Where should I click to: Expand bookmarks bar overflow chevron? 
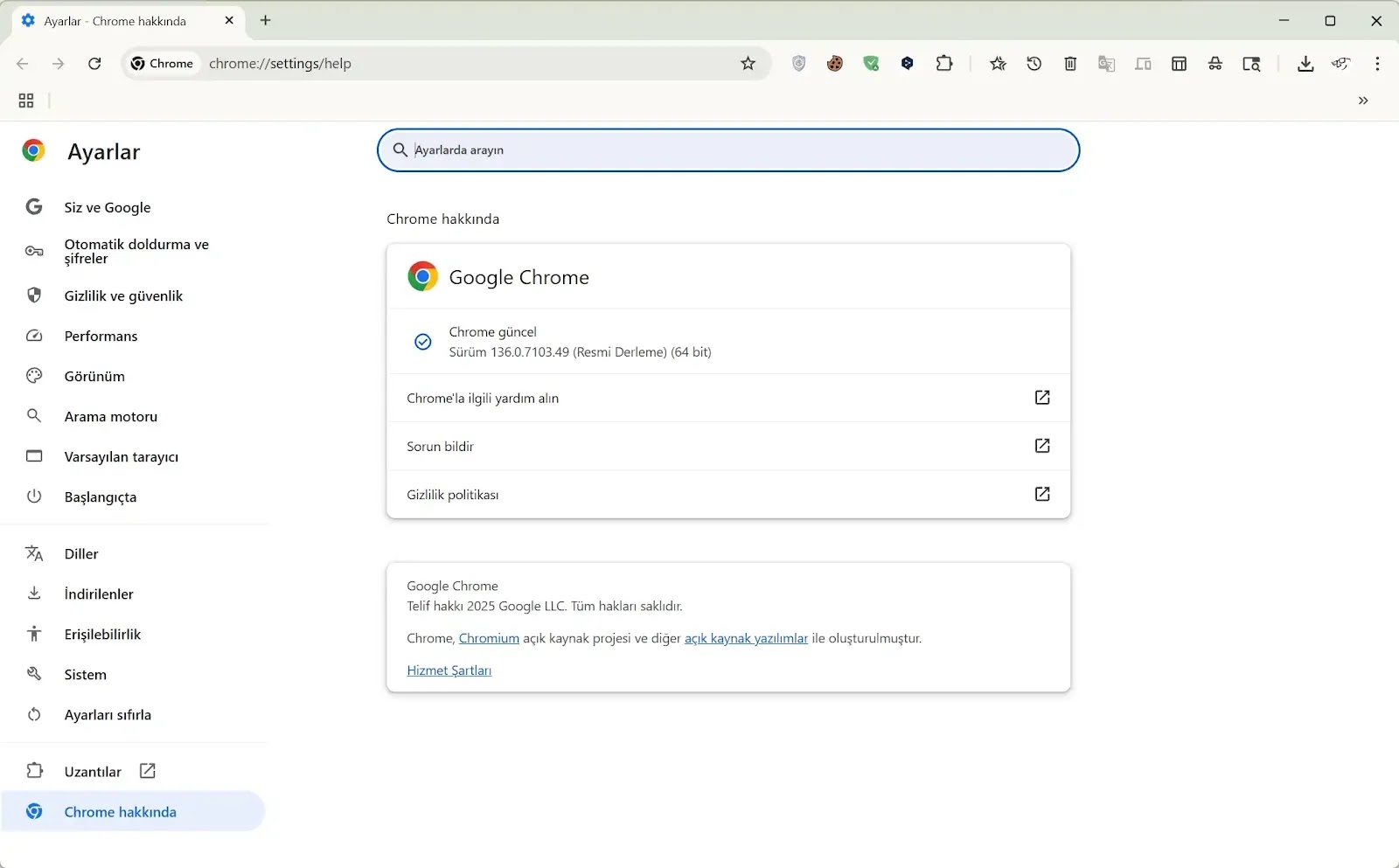coord(1363,101)
